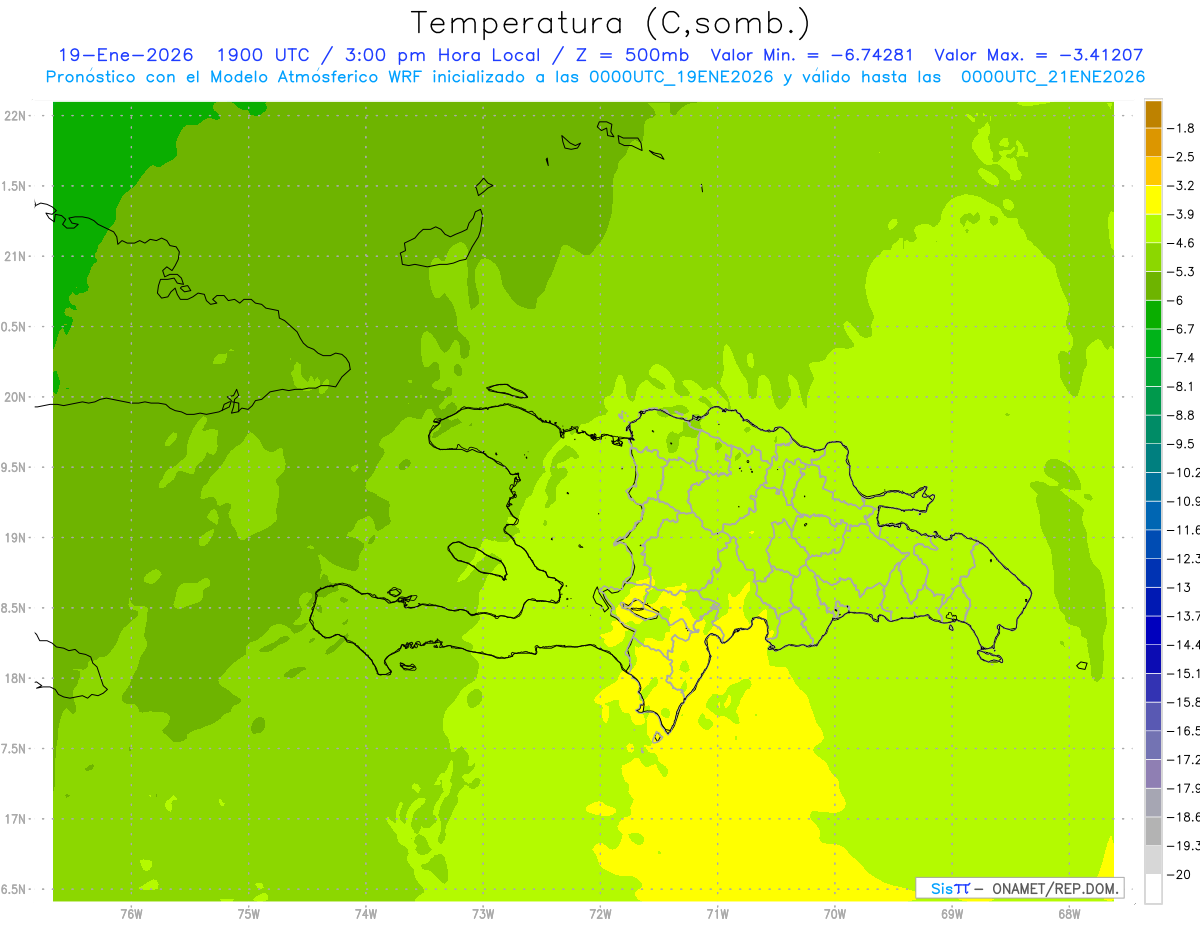
Task: Pick the orange swatch between -1.8 and -2.5
Action: tap(1153, 143)
